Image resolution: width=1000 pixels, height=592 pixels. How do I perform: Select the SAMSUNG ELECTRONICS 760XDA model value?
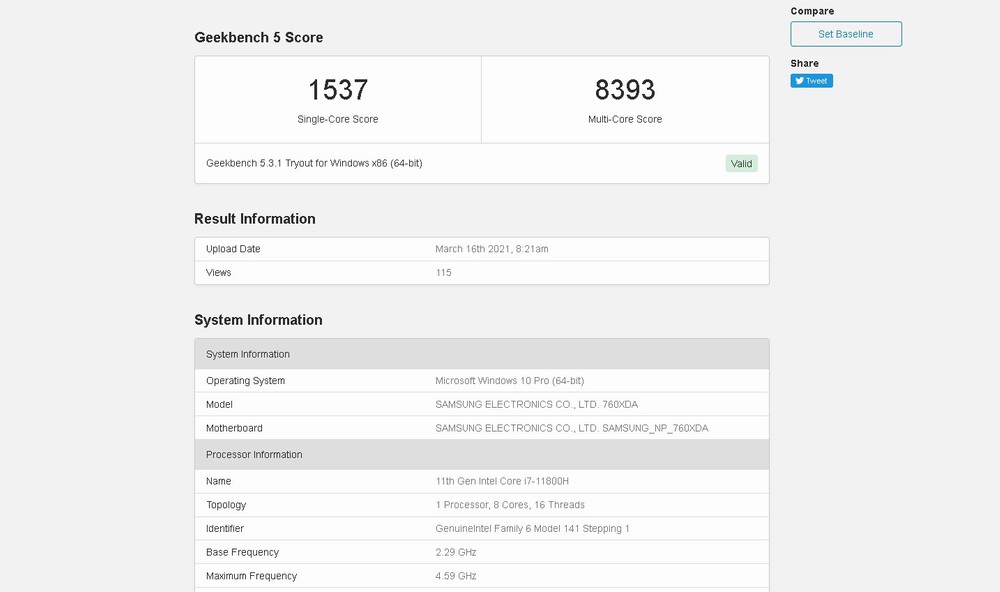pos(536,404)
